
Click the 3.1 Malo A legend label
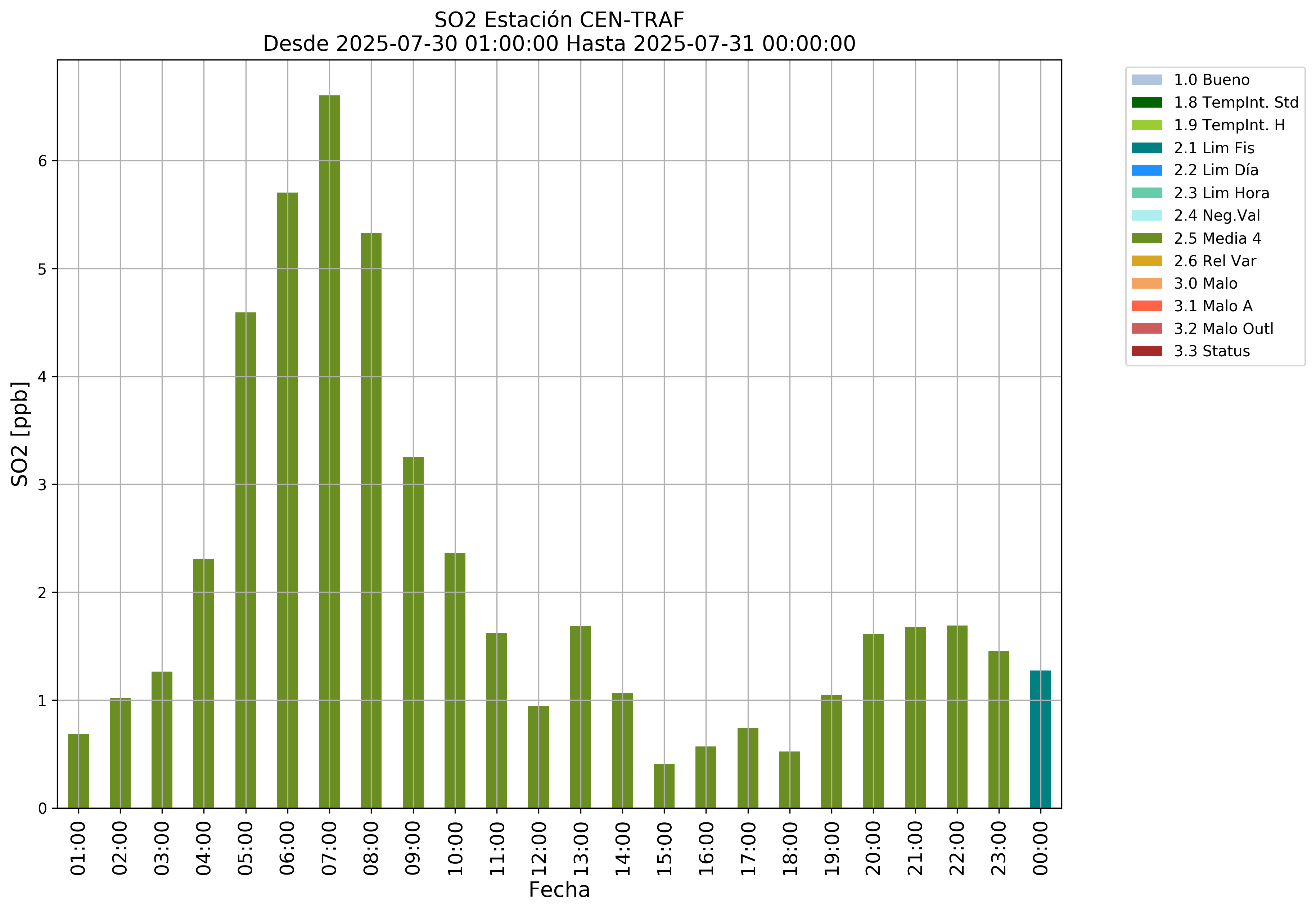pyautogui.click(x=1213, y=306)
